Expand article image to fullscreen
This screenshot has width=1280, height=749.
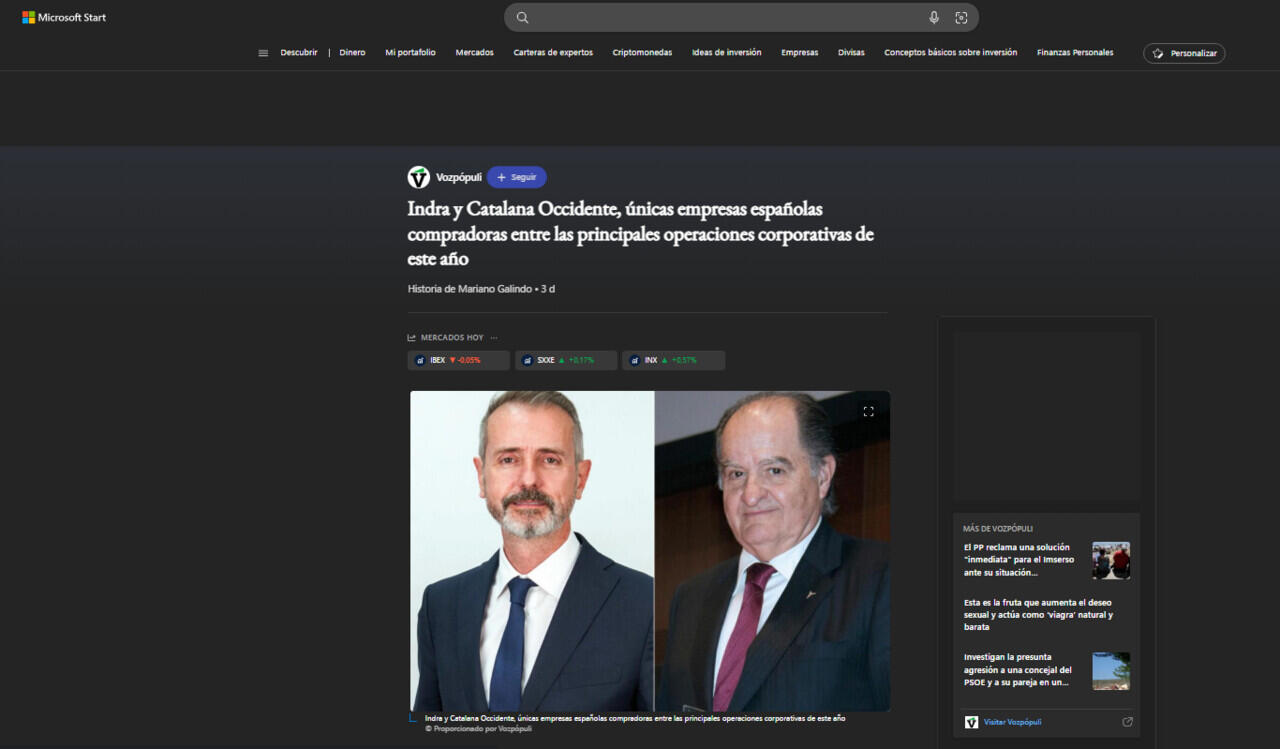pos(868,411)
